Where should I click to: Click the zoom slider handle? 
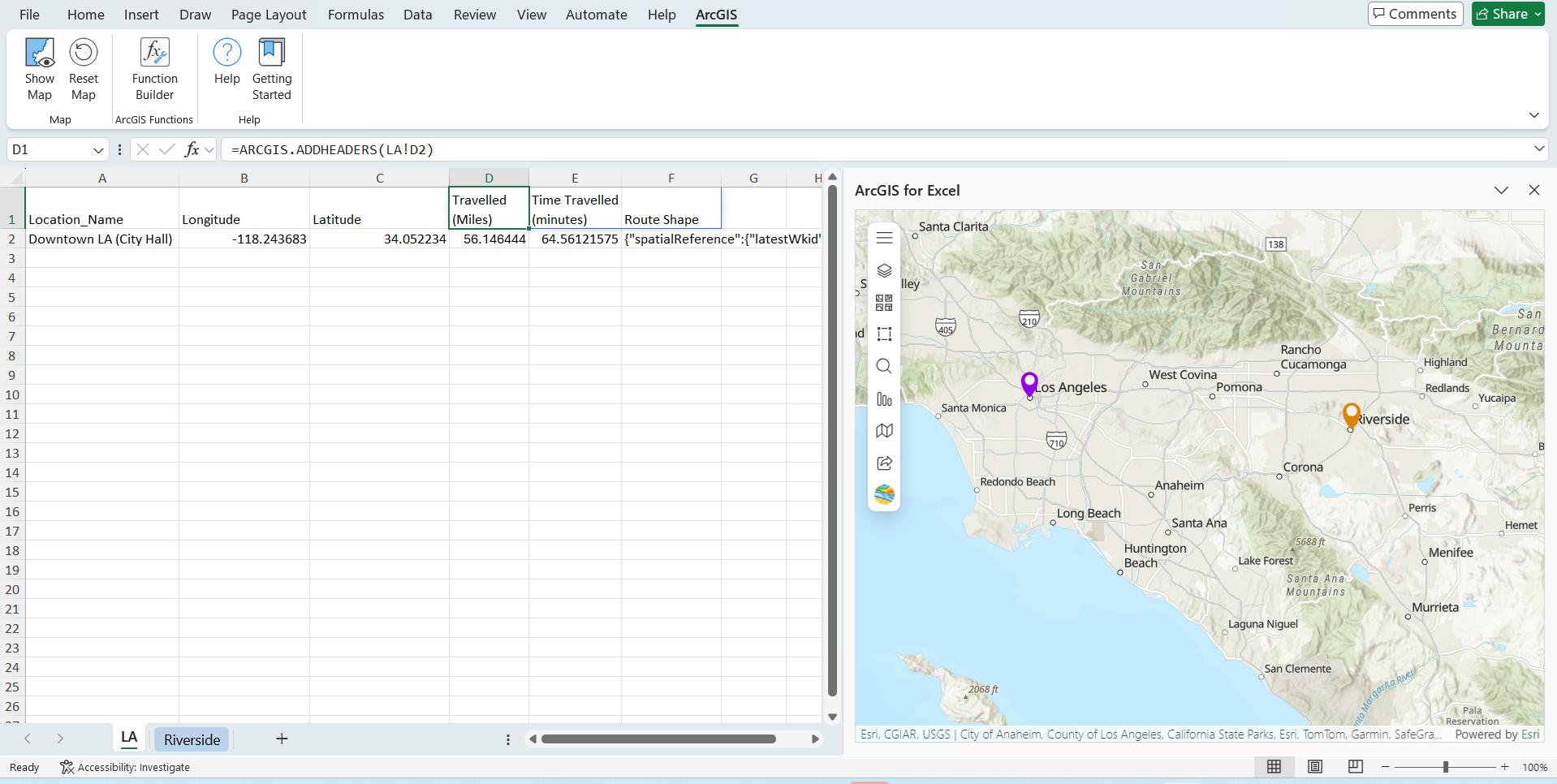[1445, 767]
